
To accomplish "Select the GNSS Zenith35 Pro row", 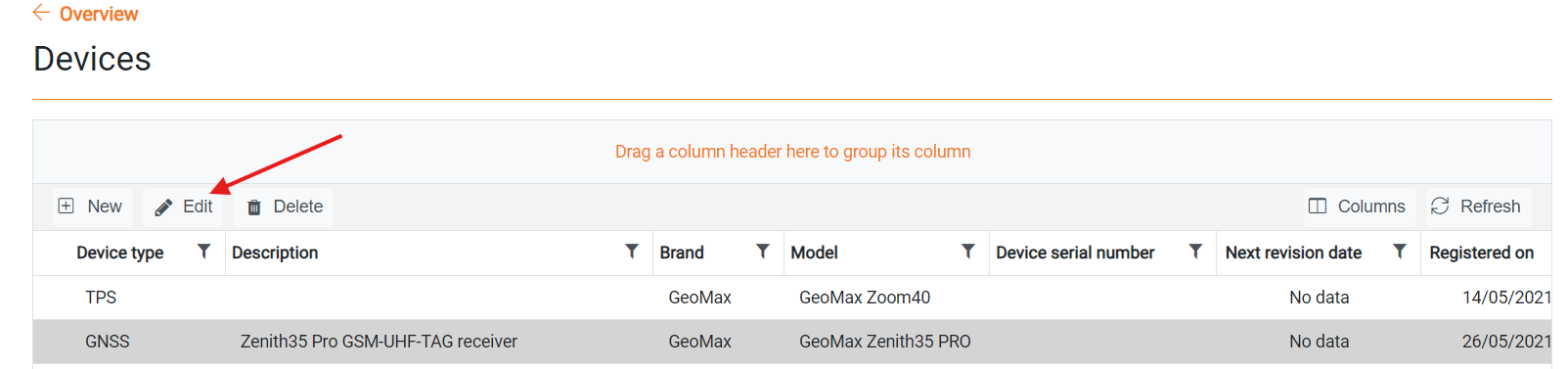I will click(792, 342).
